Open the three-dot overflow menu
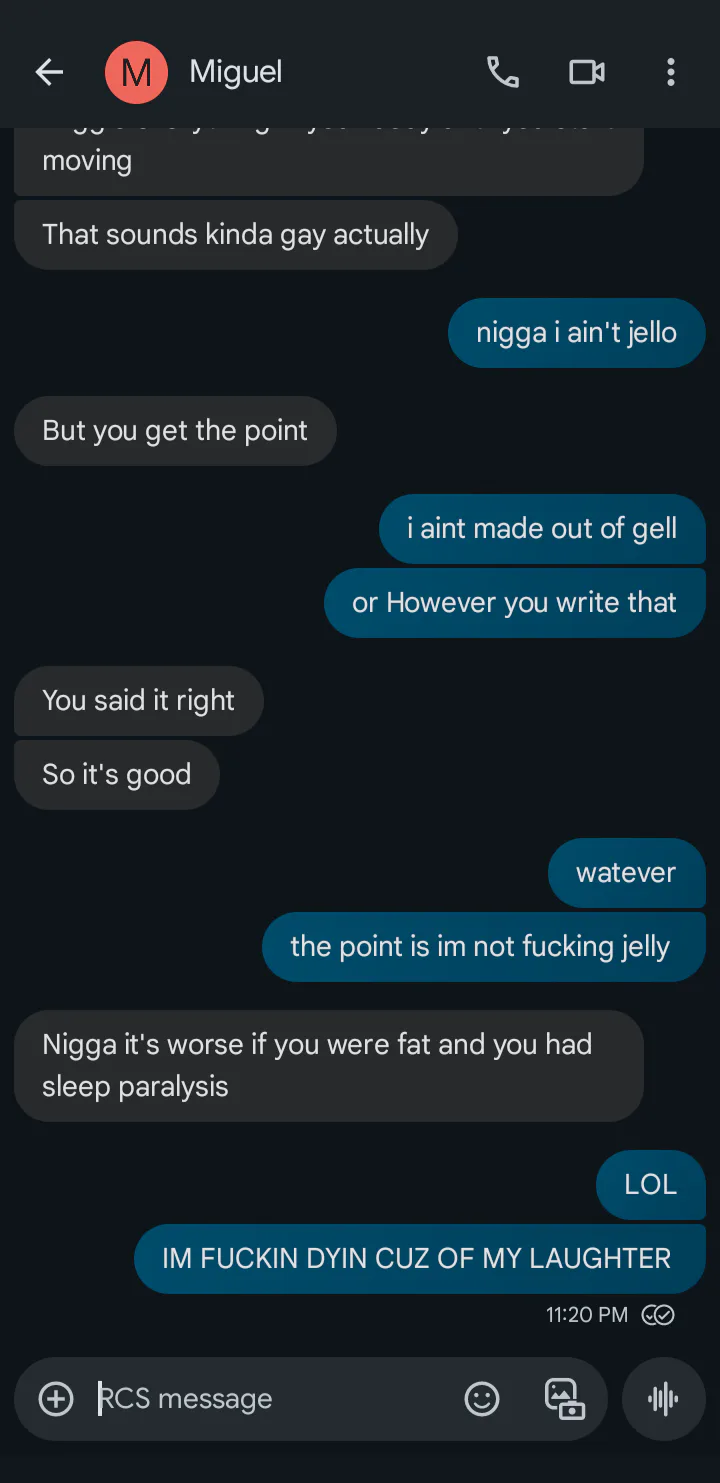Viewport: 720px width, 1483px height. [670, 72]
